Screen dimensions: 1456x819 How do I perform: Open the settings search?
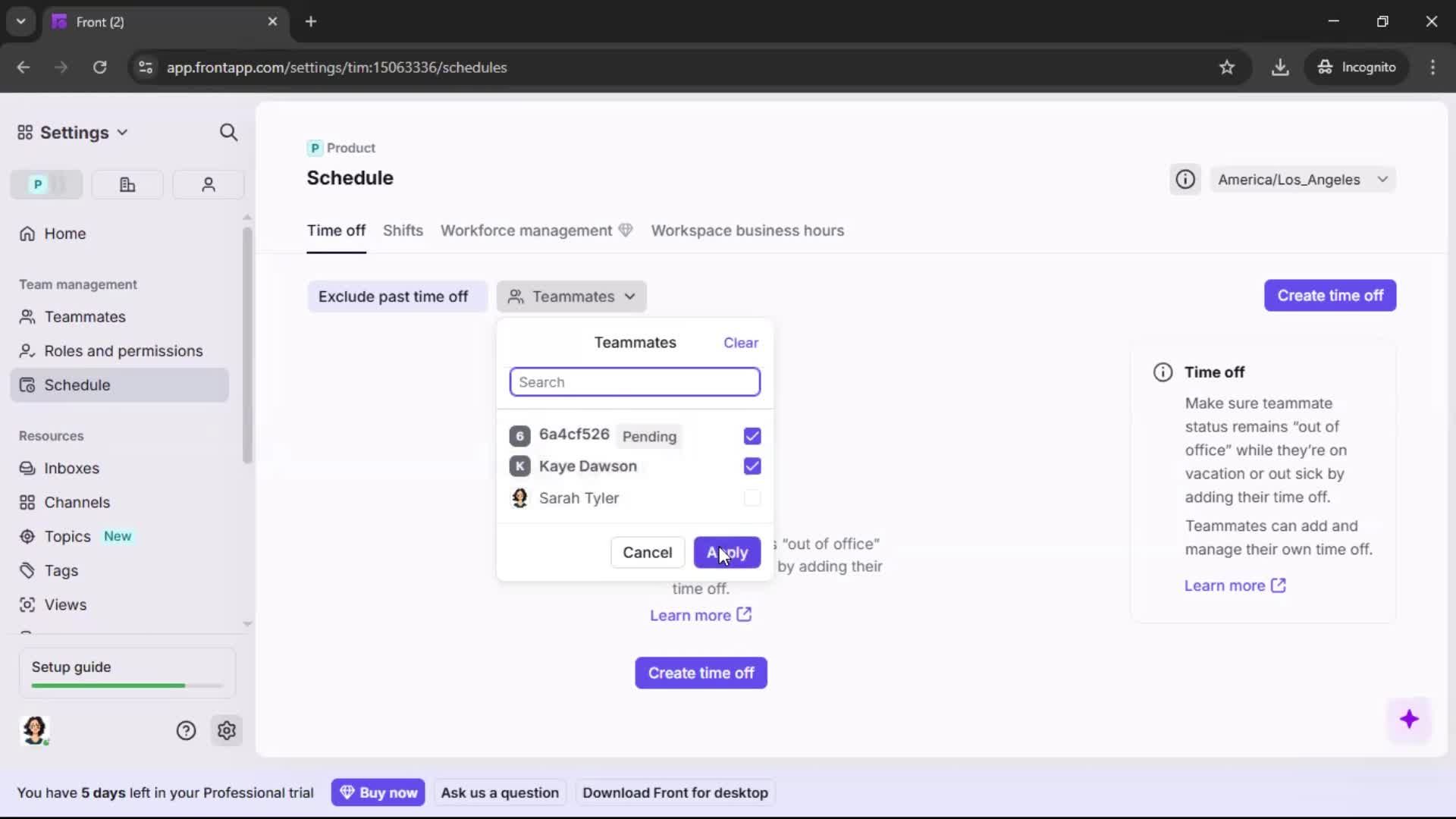pos(228,132)
